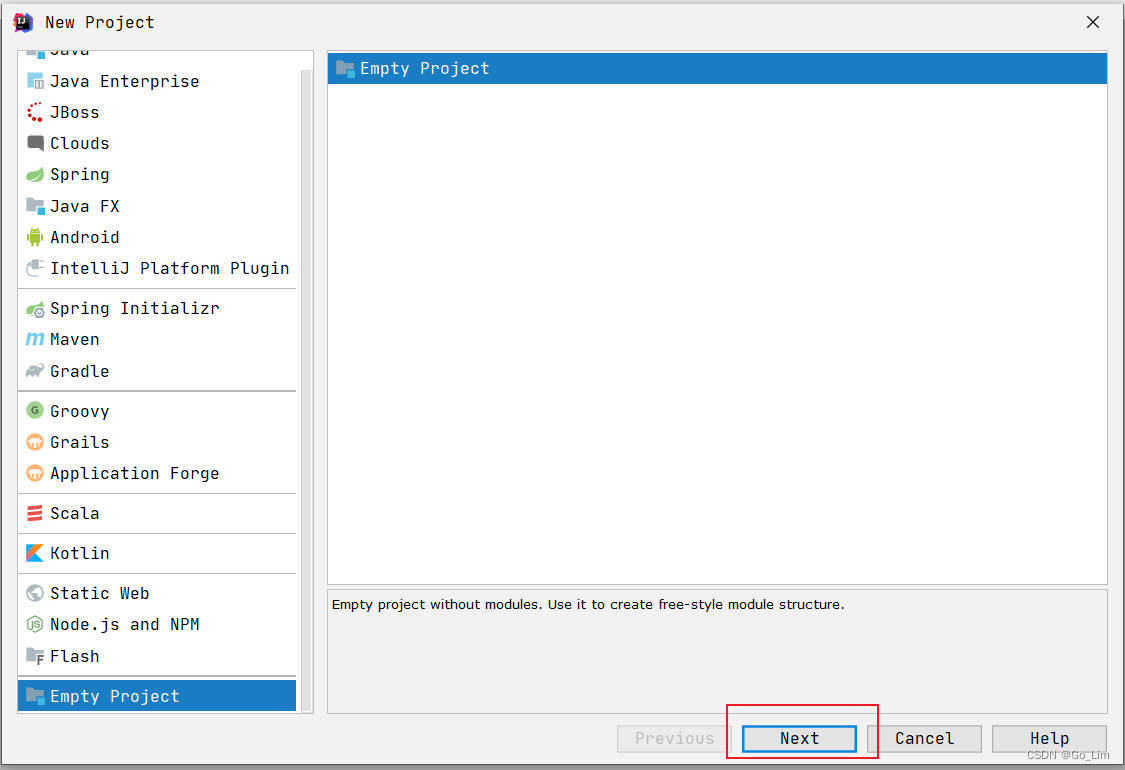Select Empty Project template in right pane

(x=717, y=68)
